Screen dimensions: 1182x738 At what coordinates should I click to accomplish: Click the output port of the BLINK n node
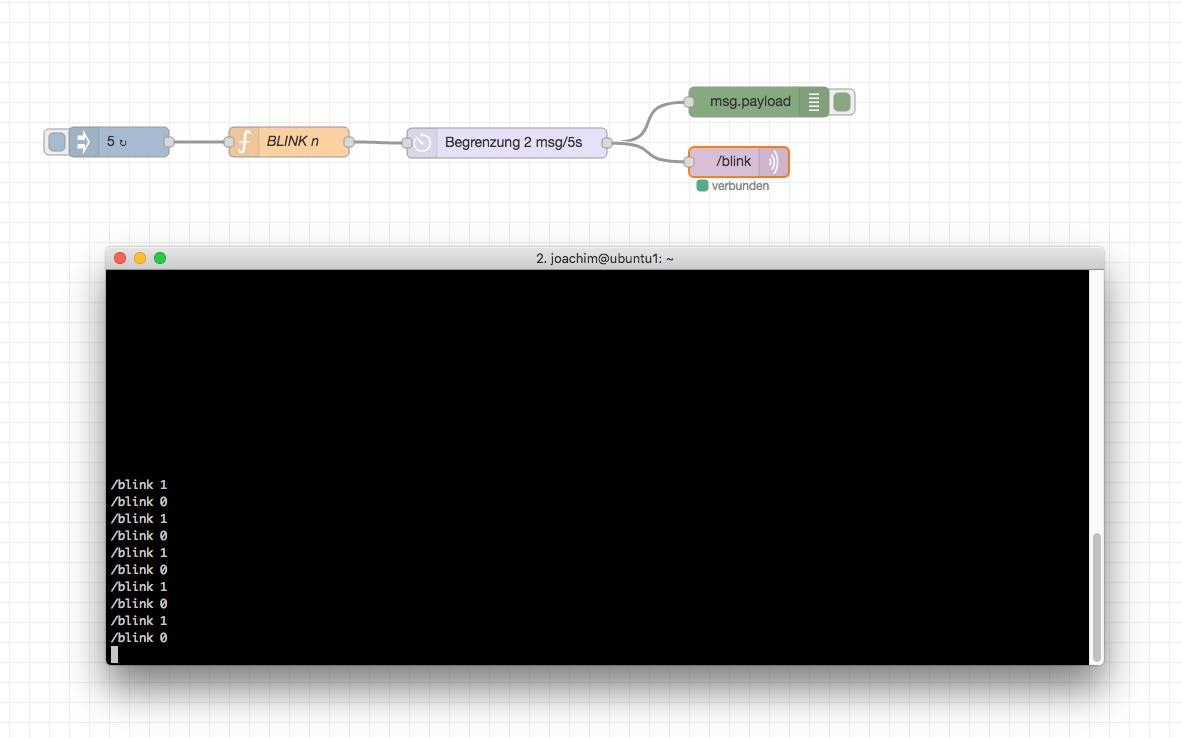point(349,142)
